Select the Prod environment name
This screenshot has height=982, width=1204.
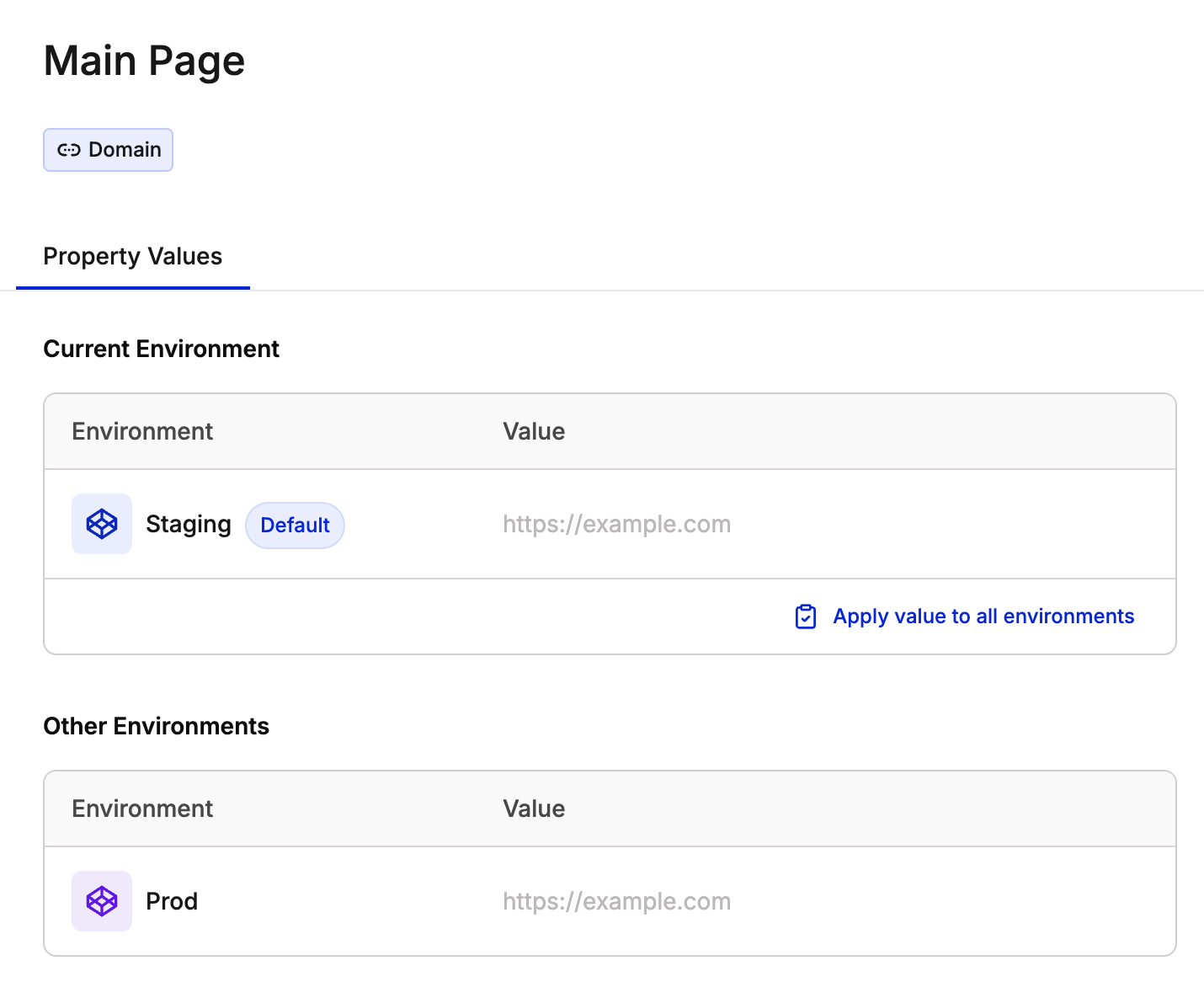pyautogui.click(x=172, y=901)
